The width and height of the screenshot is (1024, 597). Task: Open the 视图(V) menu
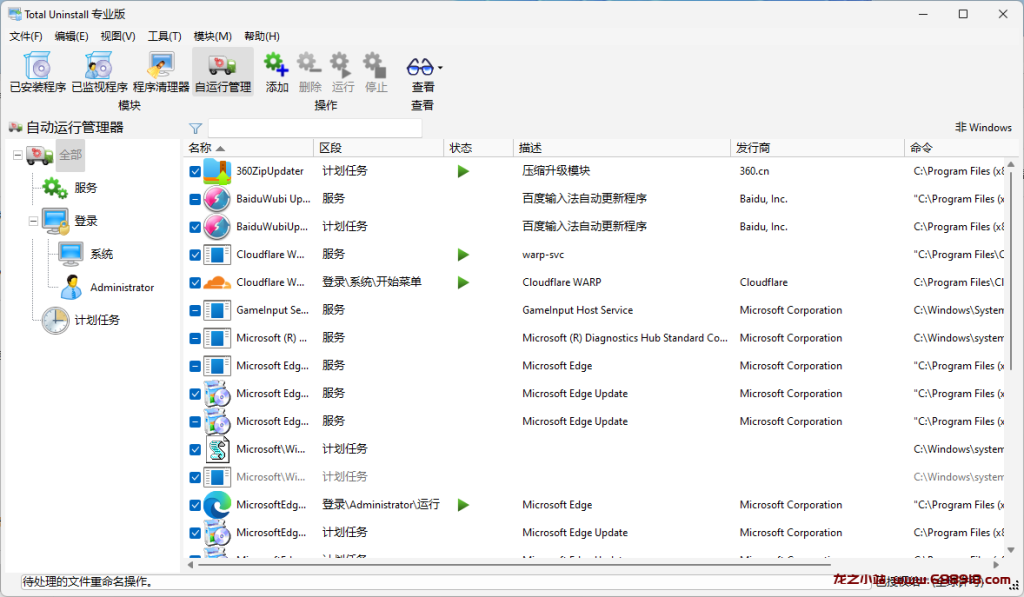(x=118, y=36)
